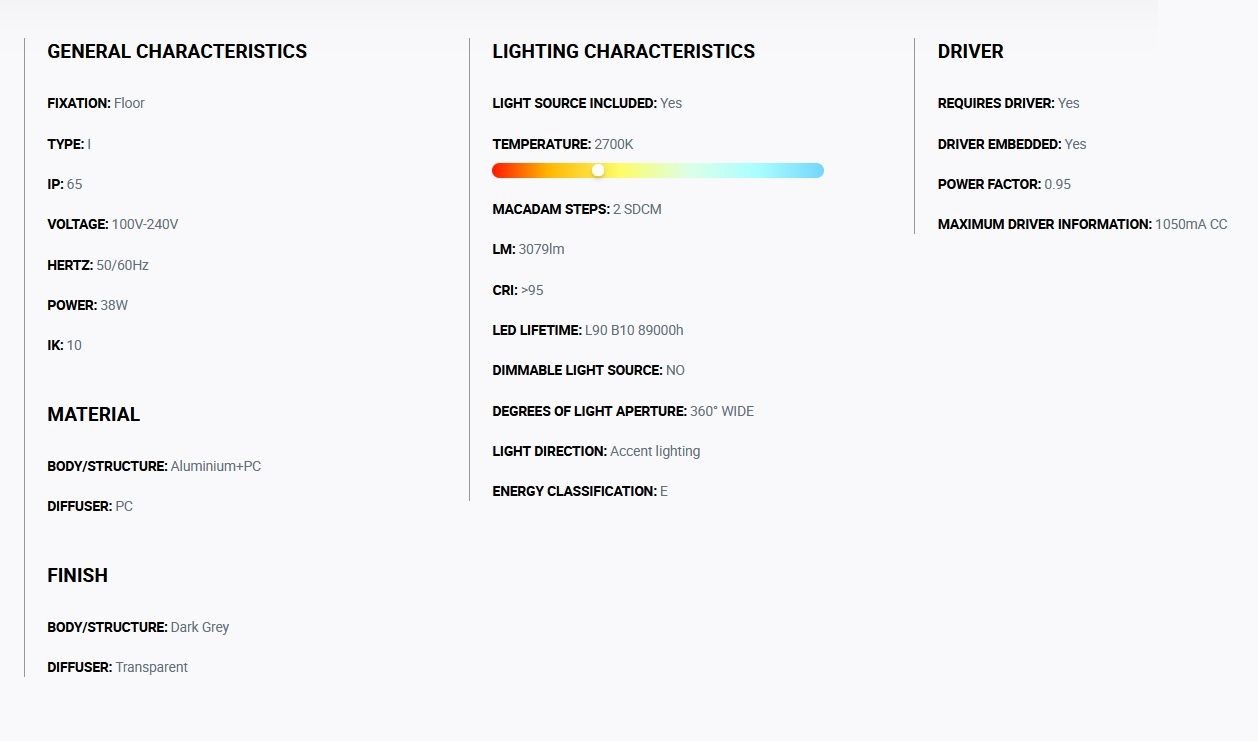Viewport: 1258px width, 741px height.
Task: Click the color temperature slider handle
Action: pyautogui.click(x=598, y=170)
